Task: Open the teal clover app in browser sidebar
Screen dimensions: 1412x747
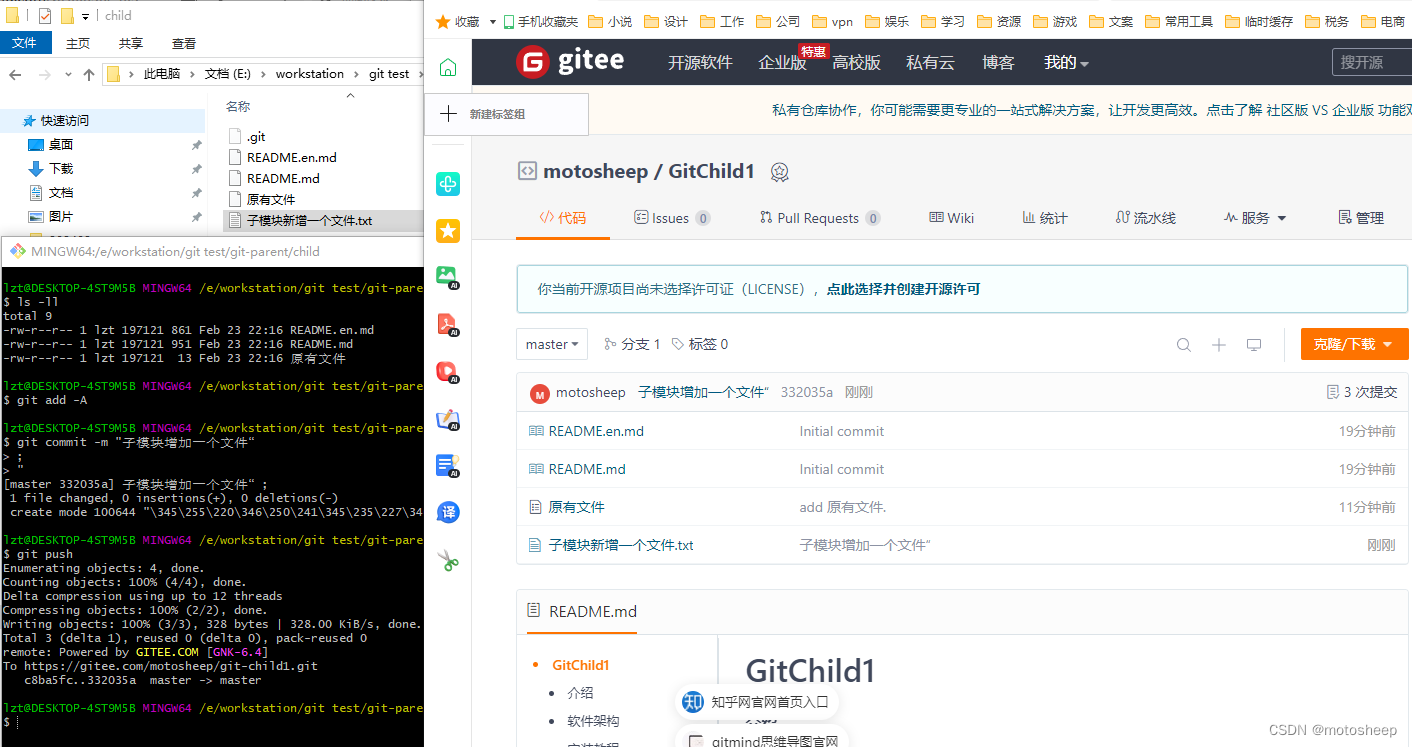Action: click(x=448, y=184)
